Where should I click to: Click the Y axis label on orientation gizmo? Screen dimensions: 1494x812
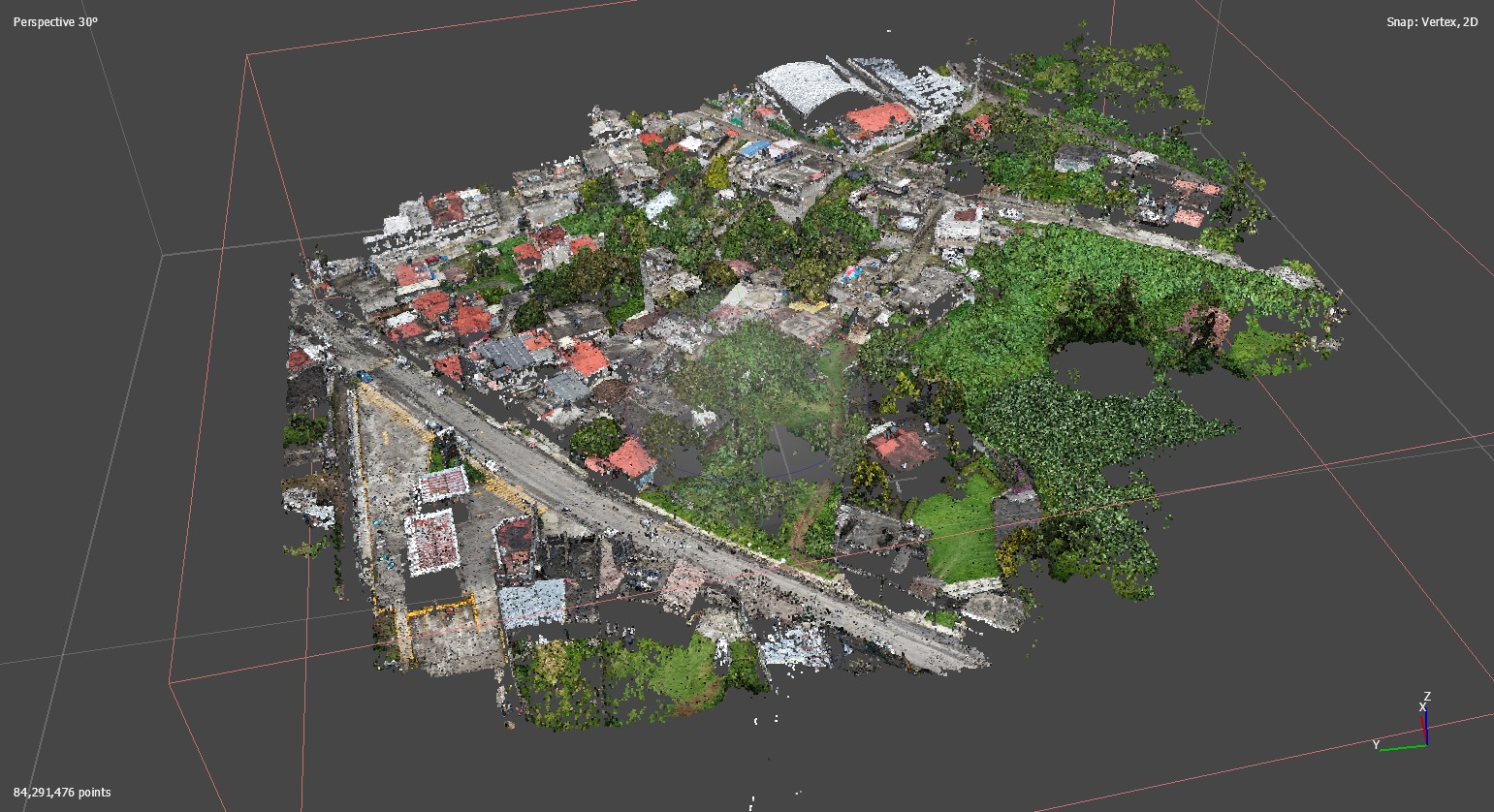pos(1376,744)
